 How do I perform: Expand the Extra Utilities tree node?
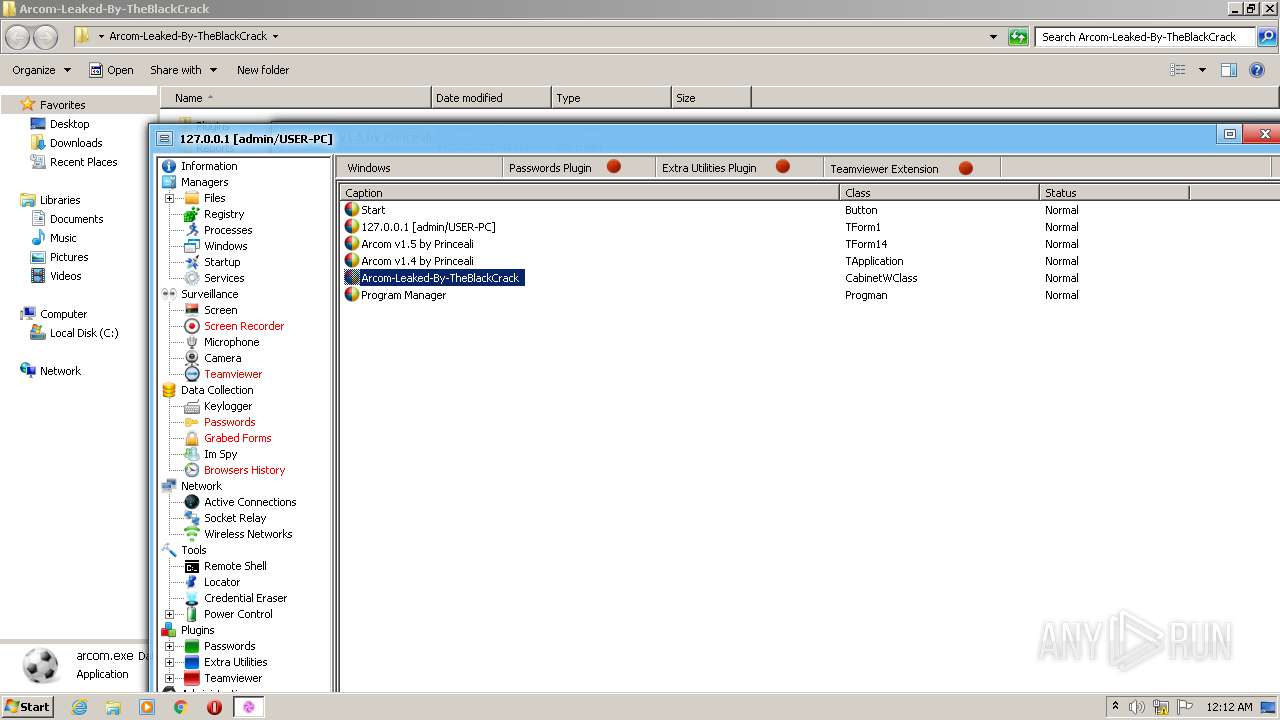[170, 662]
